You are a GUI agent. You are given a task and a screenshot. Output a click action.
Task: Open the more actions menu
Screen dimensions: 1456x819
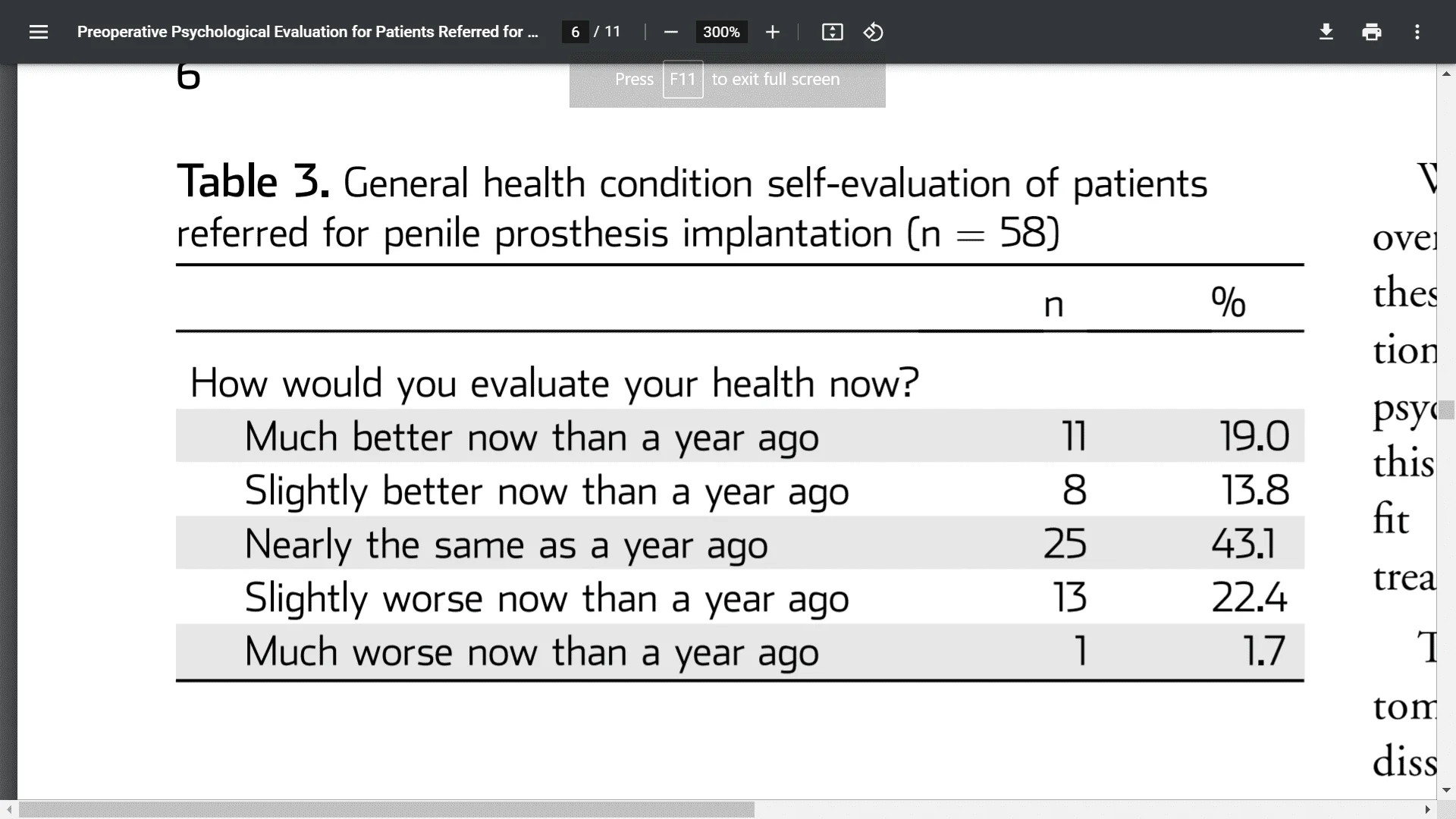point(1417,32)
